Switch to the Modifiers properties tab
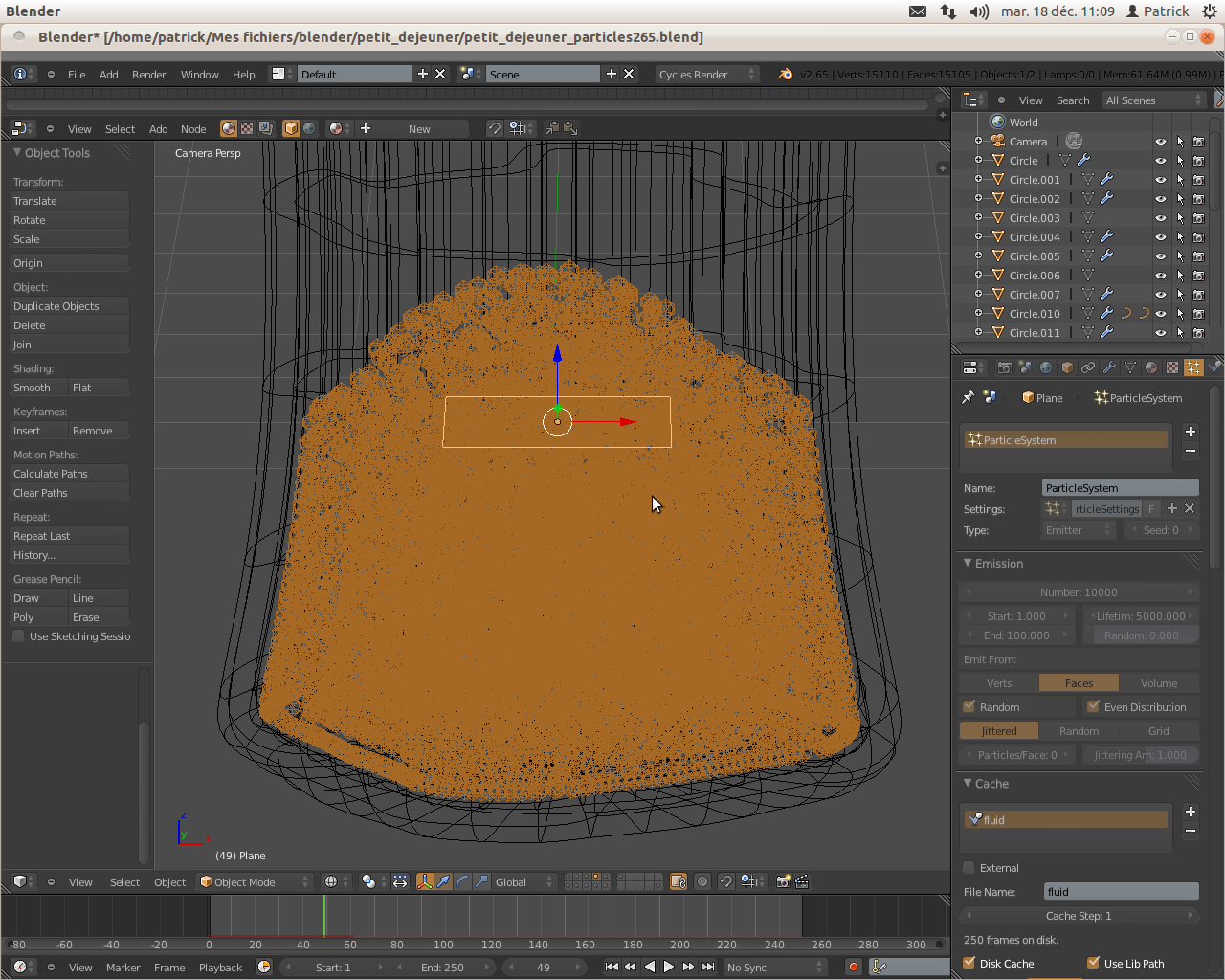Image resolution: width=1225 pixels, height=980 pixels. point(1110,367)
